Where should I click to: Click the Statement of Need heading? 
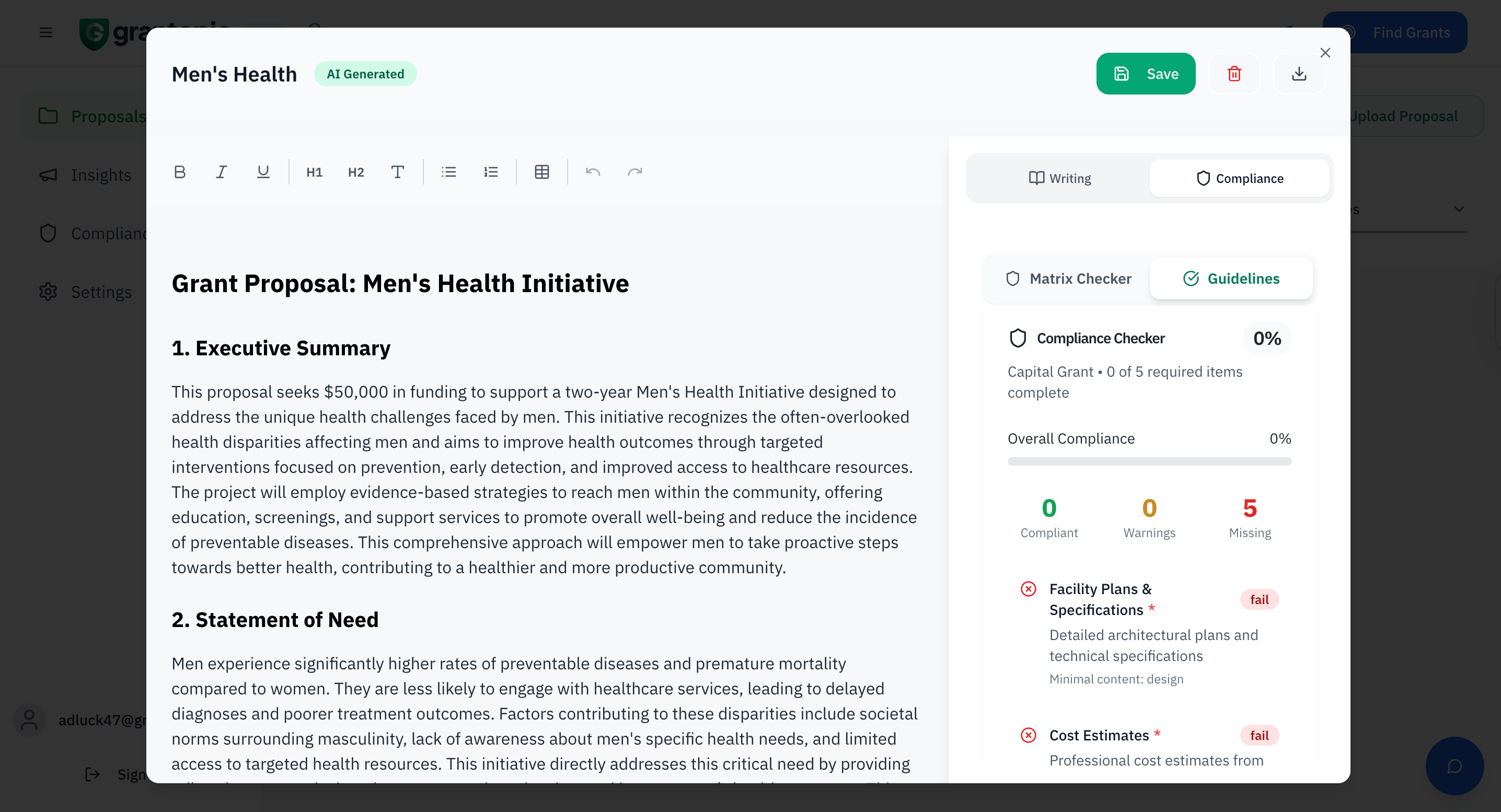point(275,620)
